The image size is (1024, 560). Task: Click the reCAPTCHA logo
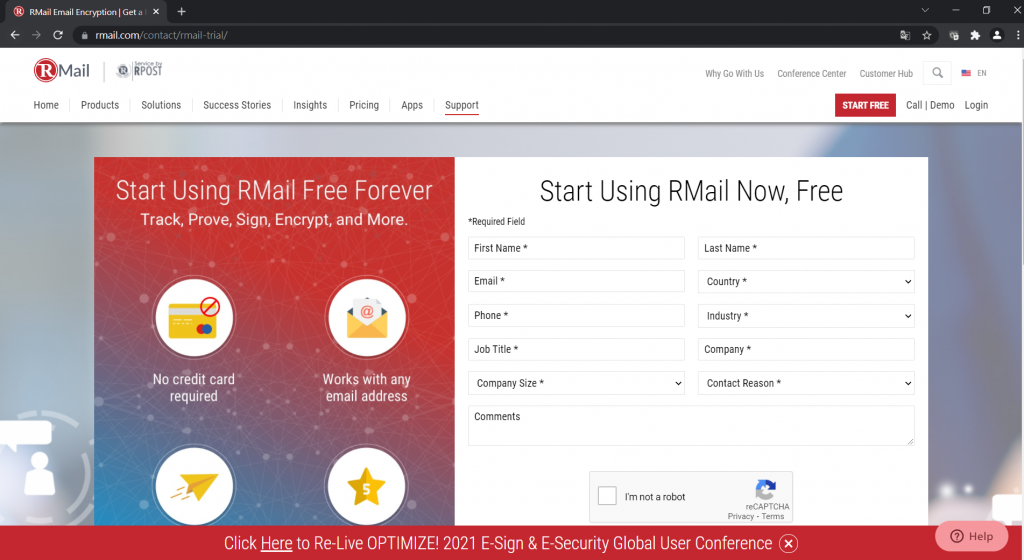click(765, 490)
